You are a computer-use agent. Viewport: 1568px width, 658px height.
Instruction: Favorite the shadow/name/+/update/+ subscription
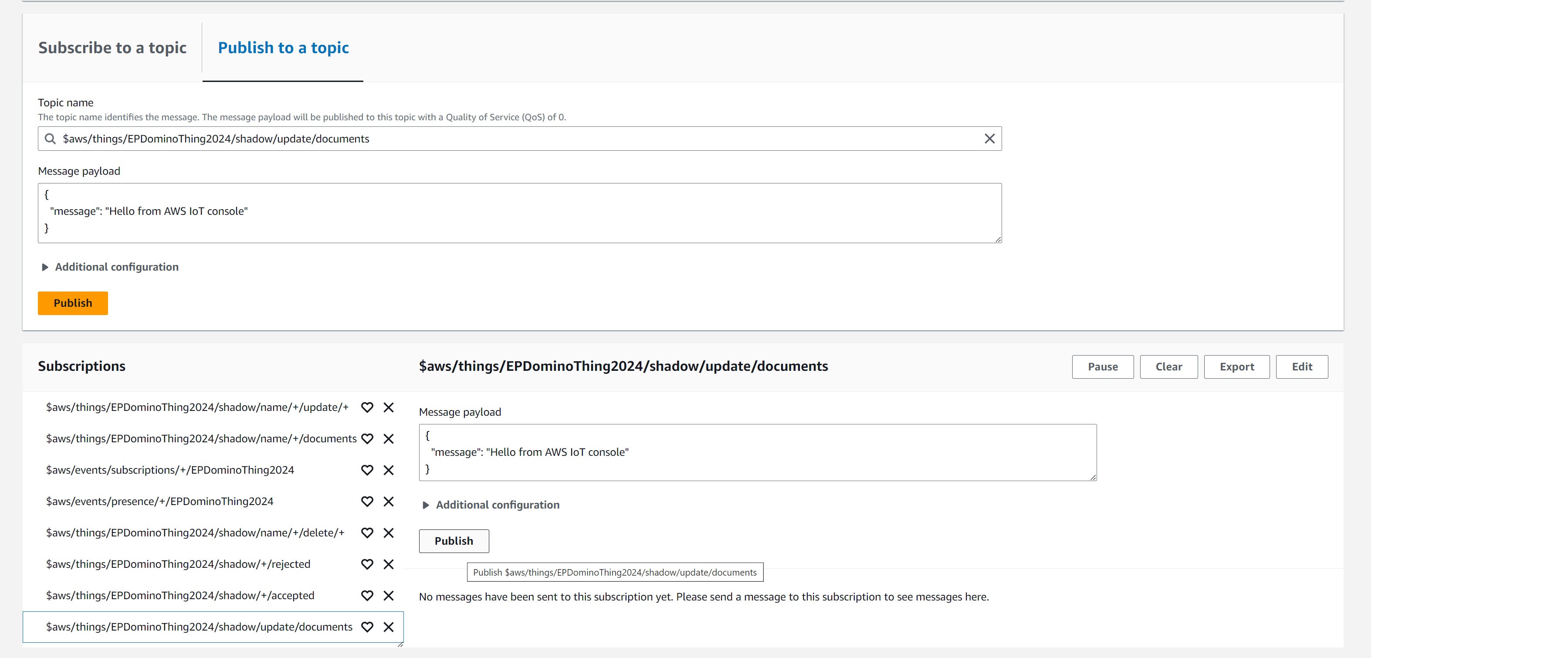[x=367, y=407]
